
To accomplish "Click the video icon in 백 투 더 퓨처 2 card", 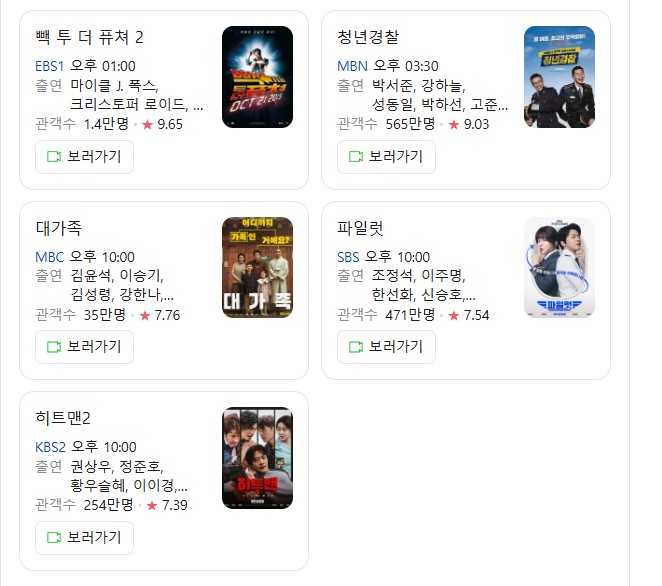I will click(54, 157).
